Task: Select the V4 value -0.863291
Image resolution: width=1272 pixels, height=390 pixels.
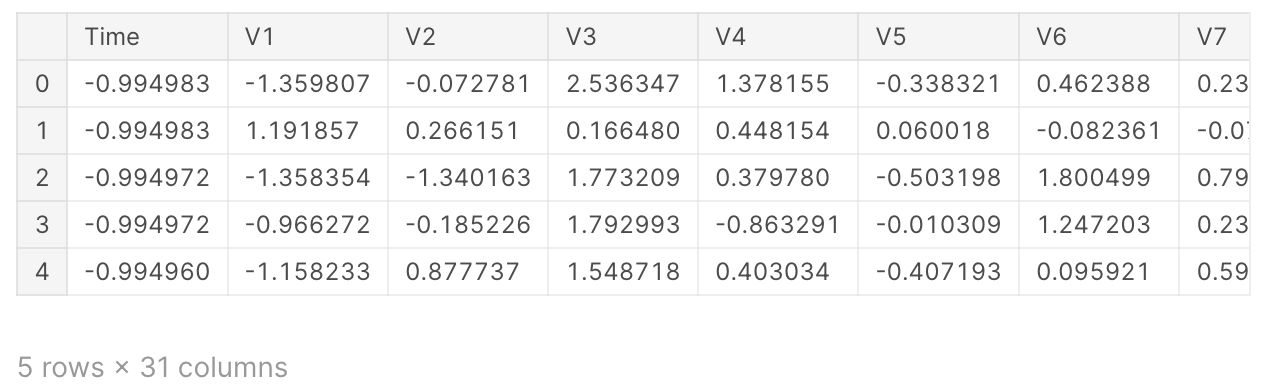Action: tap(779, 225)
